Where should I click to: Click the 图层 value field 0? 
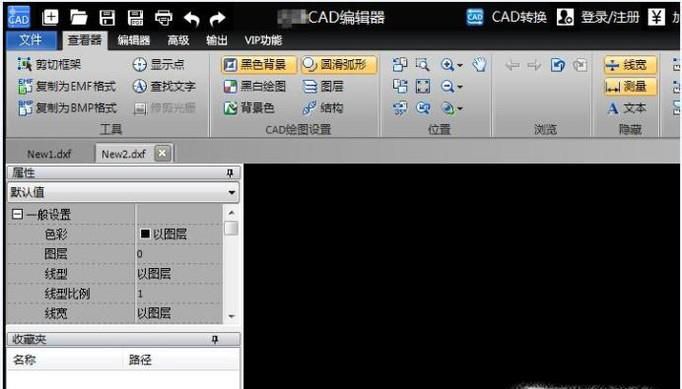[x=179, y=254]
